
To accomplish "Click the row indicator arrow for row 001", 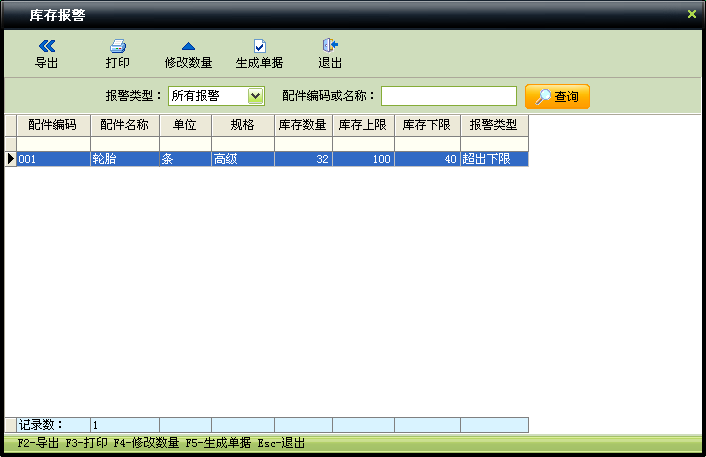I will point(10,159).
